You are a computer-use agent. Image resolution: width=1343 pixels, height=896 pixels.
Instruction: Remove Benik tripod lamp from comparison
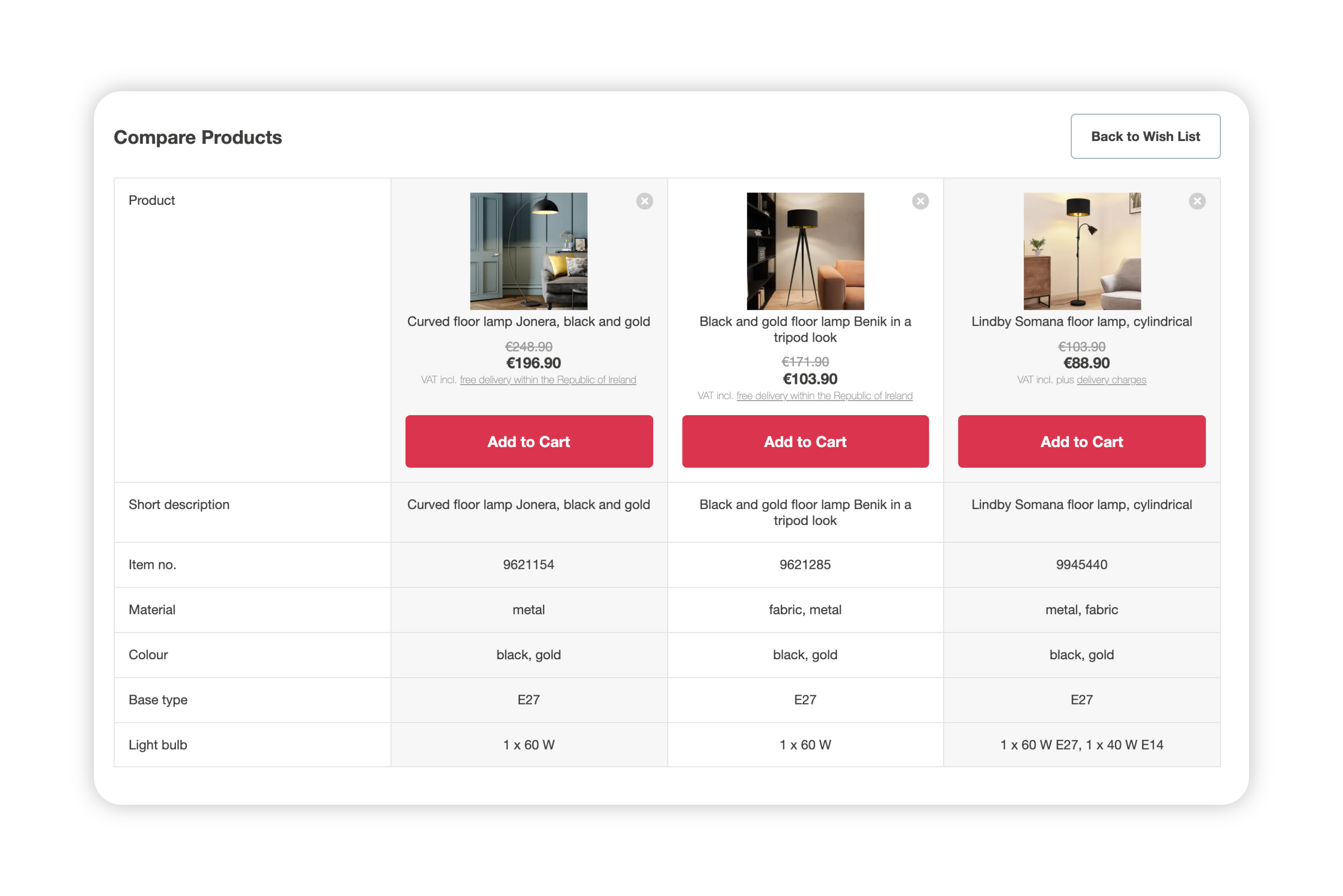coord(920,201)
